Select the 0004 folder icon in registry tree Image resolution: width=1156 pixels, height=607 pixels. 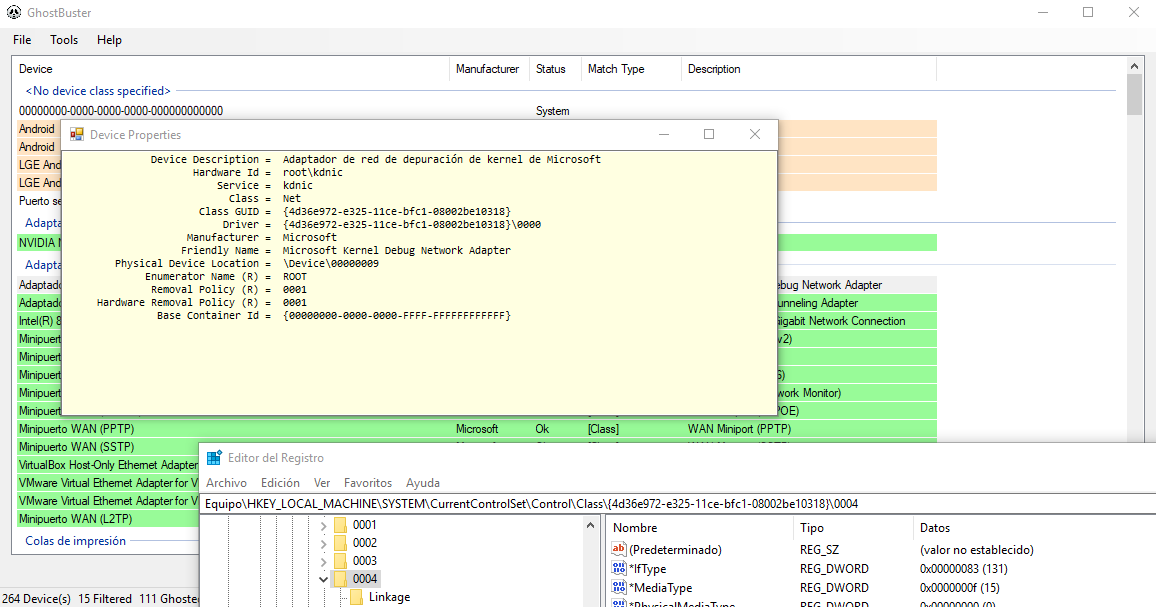pyautogui.click(x=341, y=579)
